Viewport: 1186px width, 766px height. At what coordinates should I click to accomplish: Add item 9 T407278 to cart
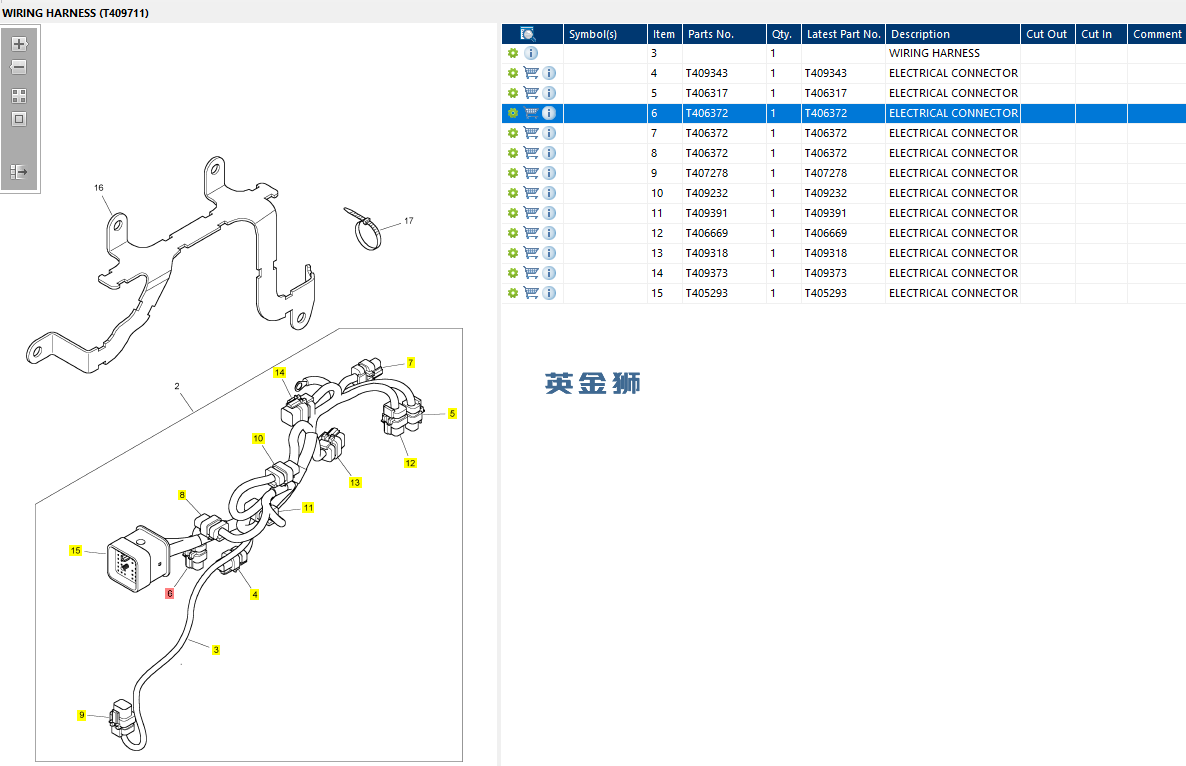click(x=531, y=173)
